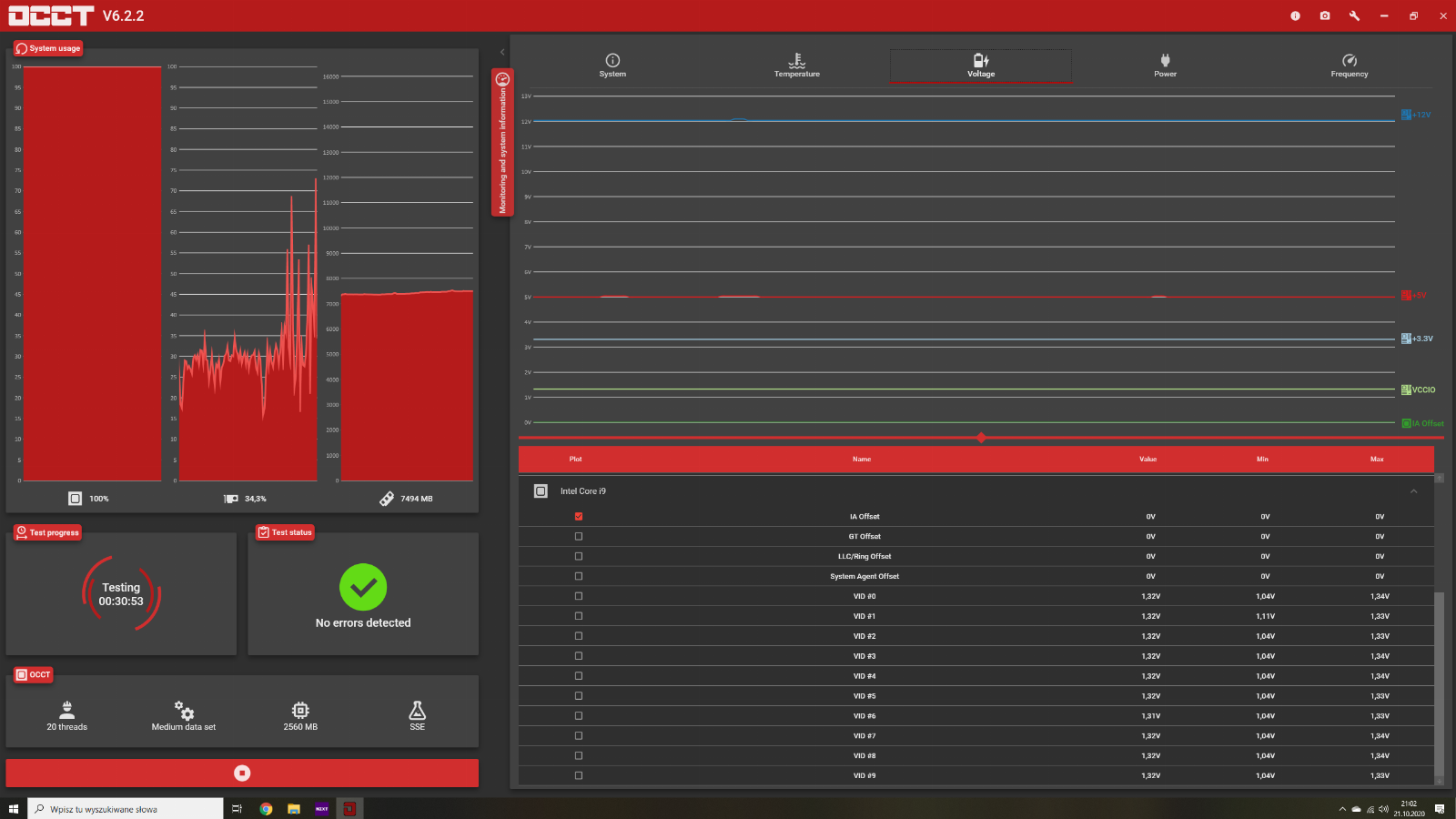Switch to the Temperature tab
Screen dimensions: 1456x819
click(x=797, y=66)
